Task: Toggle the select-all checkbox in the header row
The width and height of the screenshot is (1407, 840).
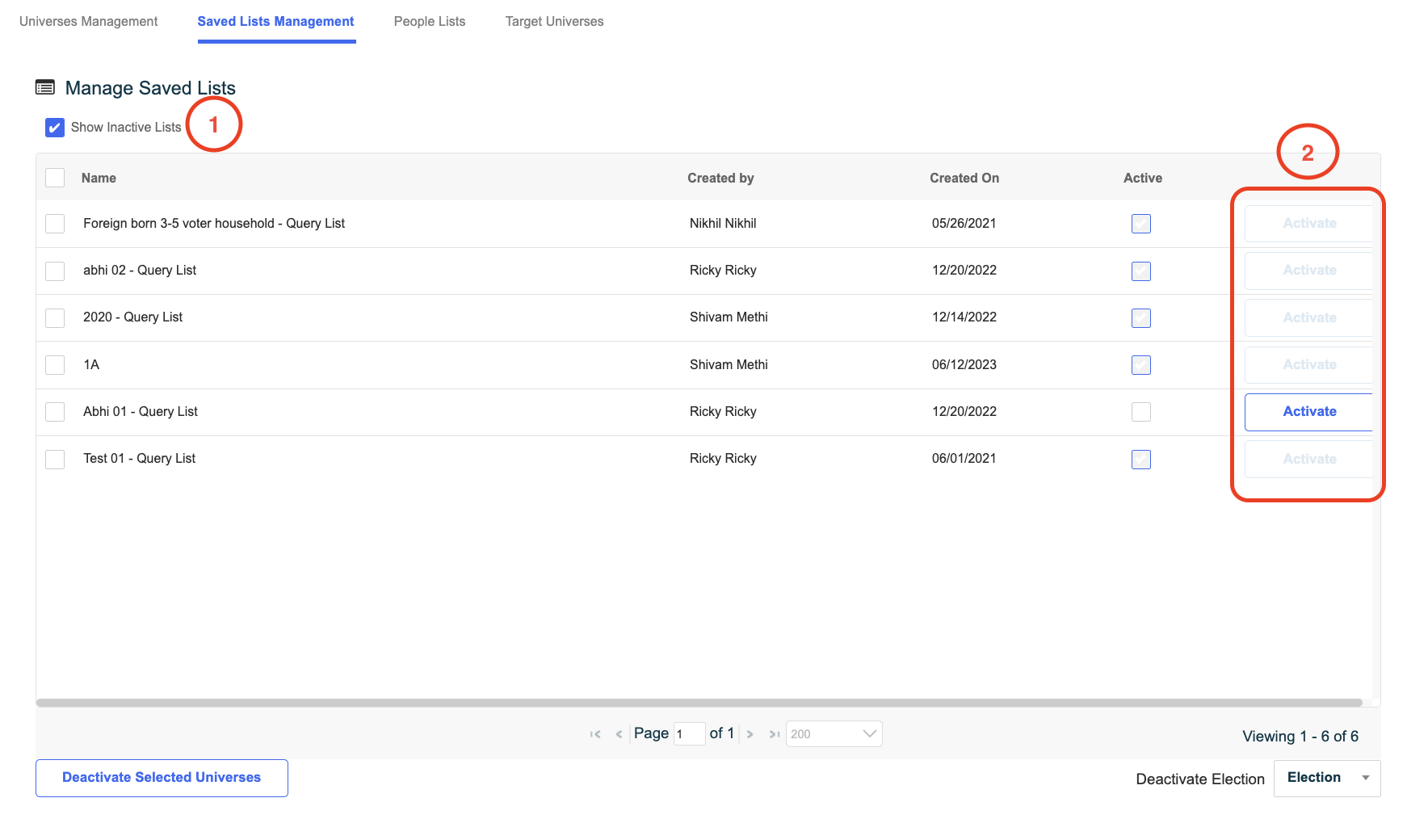Action: point(55,178)
